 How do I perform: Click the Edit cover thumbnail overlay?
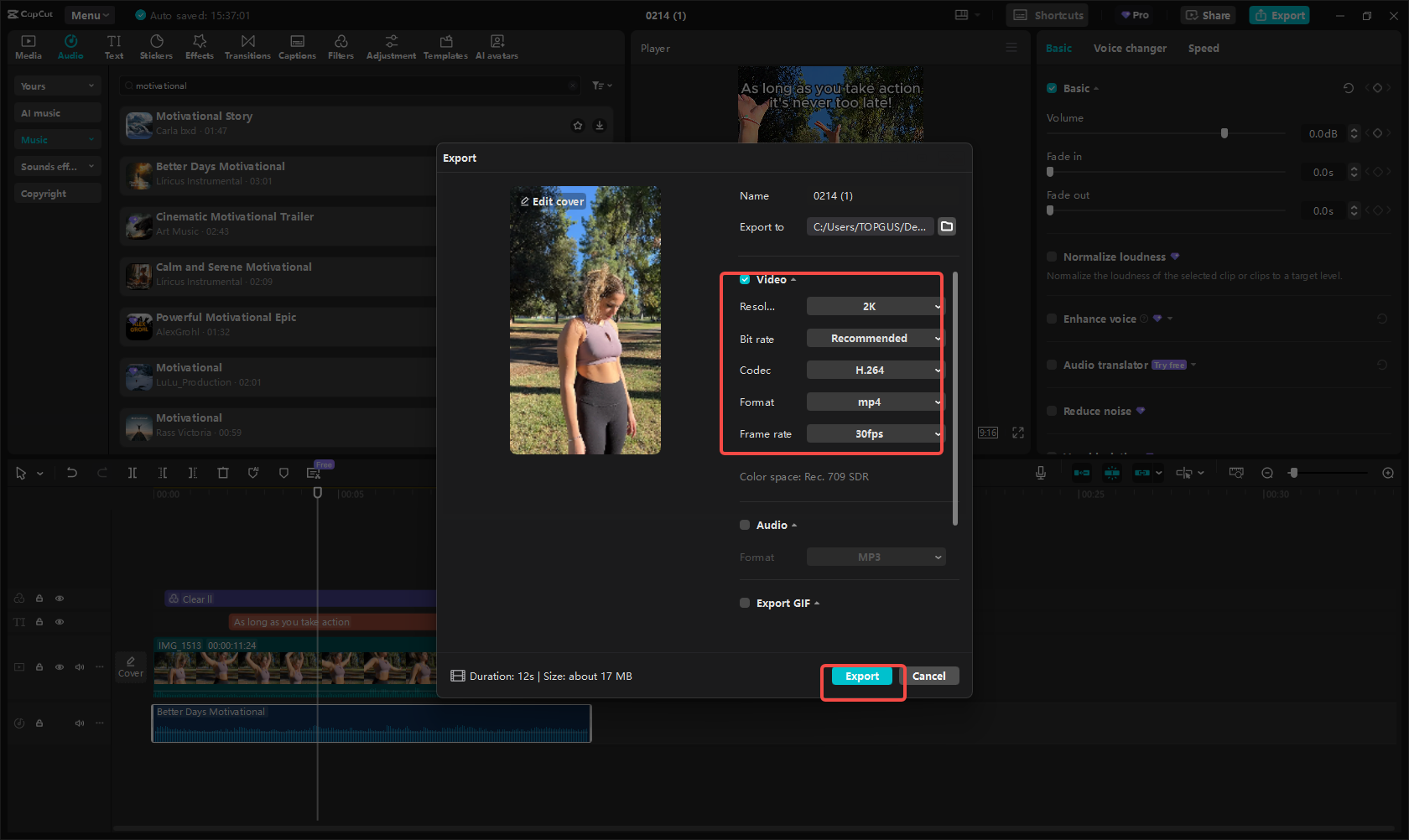pos(553,201)
